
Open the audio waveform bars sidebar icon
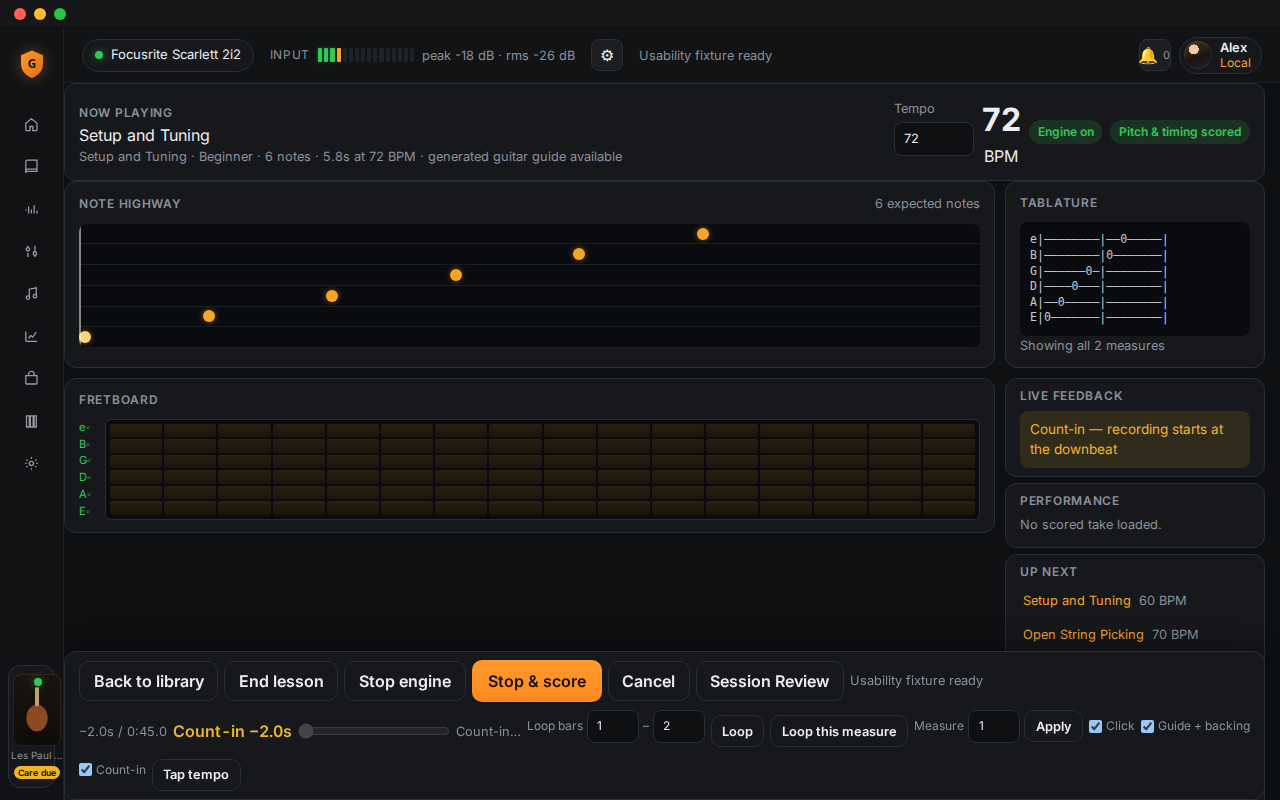(31, 209)
